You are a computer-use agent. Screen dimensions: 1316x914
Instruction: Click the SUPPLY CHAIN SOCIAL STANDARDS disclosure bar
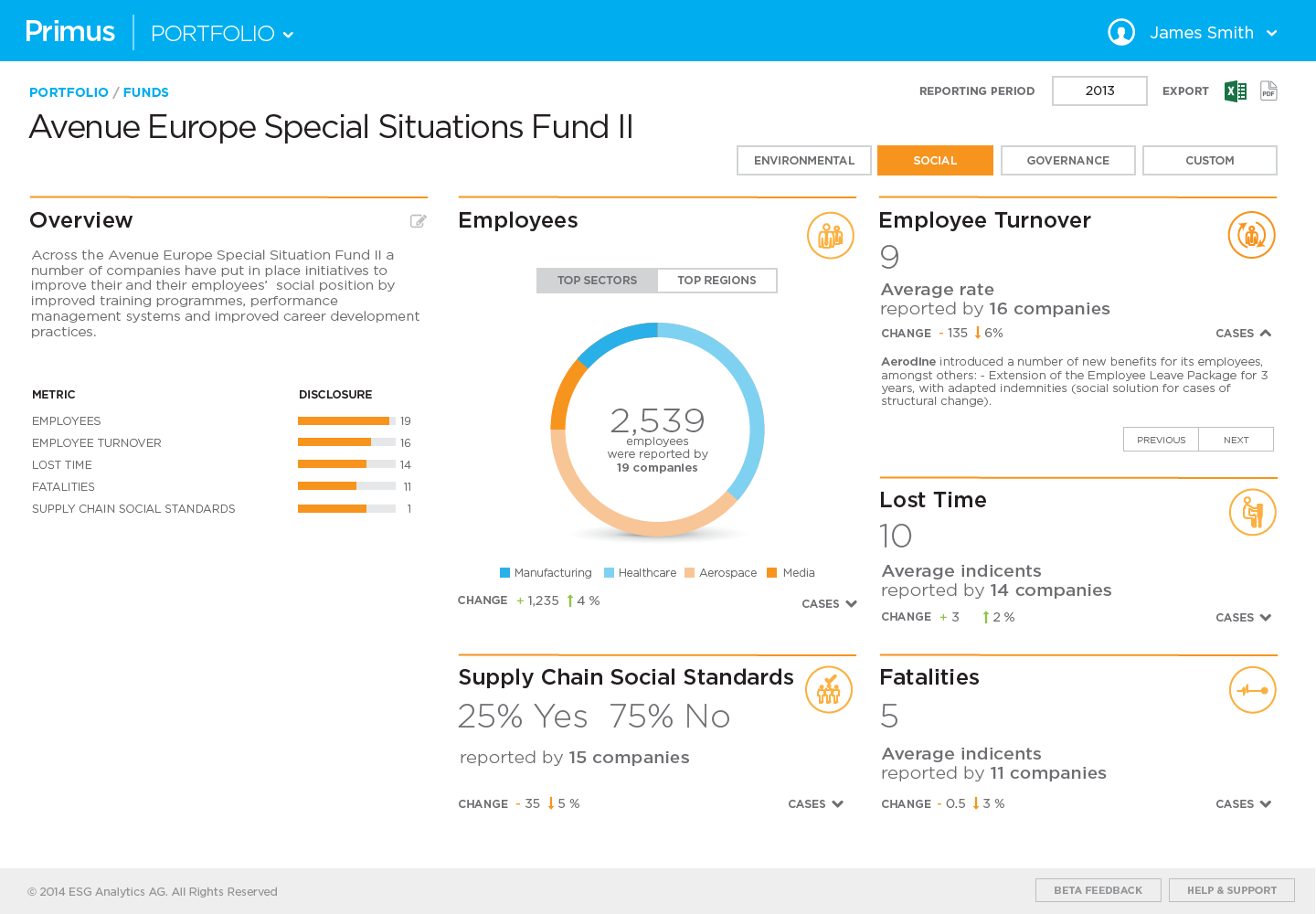346,508
